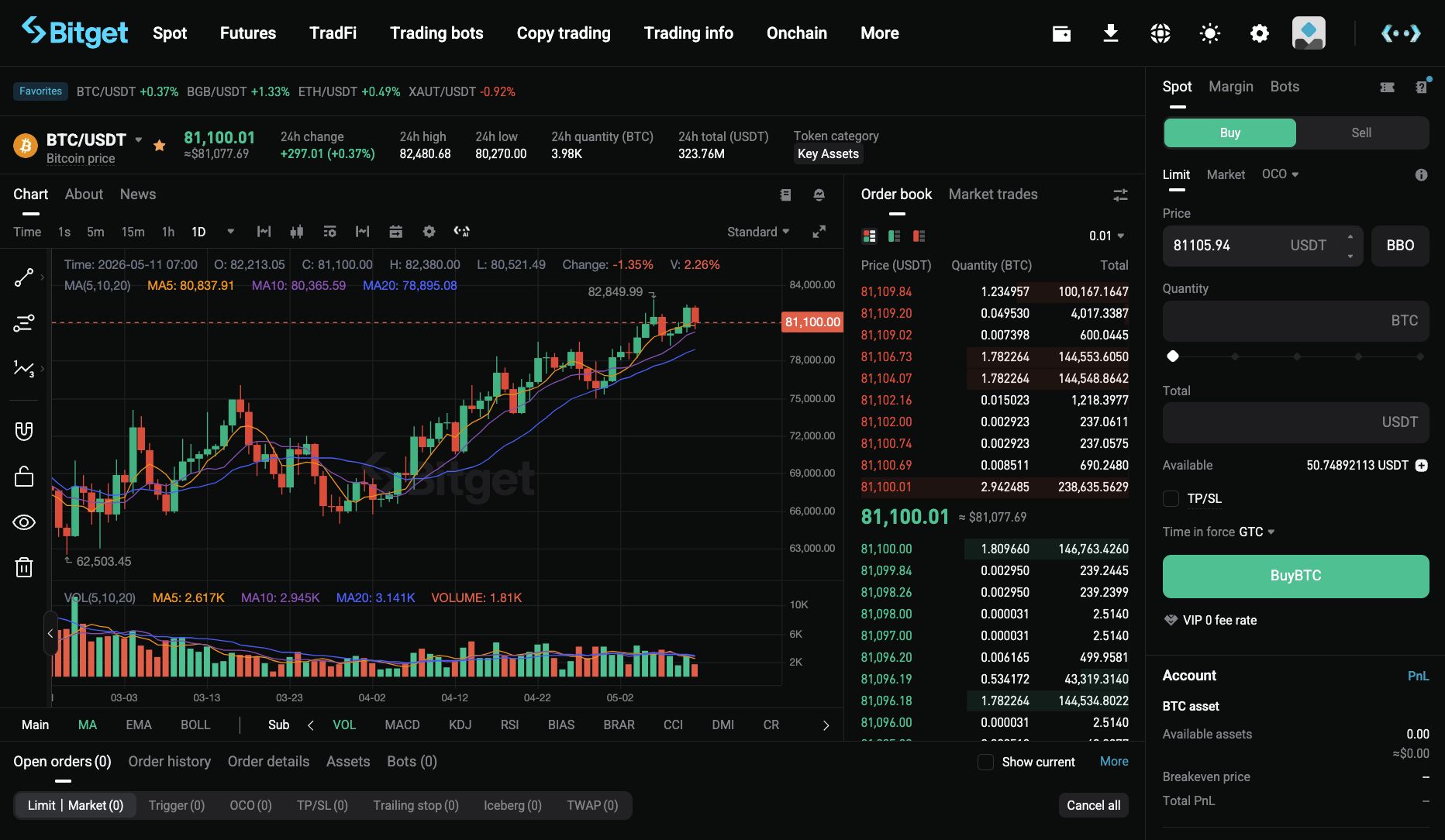Select the trend line drawing tool
Viewport: 1445px width, 840px height.
24,277
